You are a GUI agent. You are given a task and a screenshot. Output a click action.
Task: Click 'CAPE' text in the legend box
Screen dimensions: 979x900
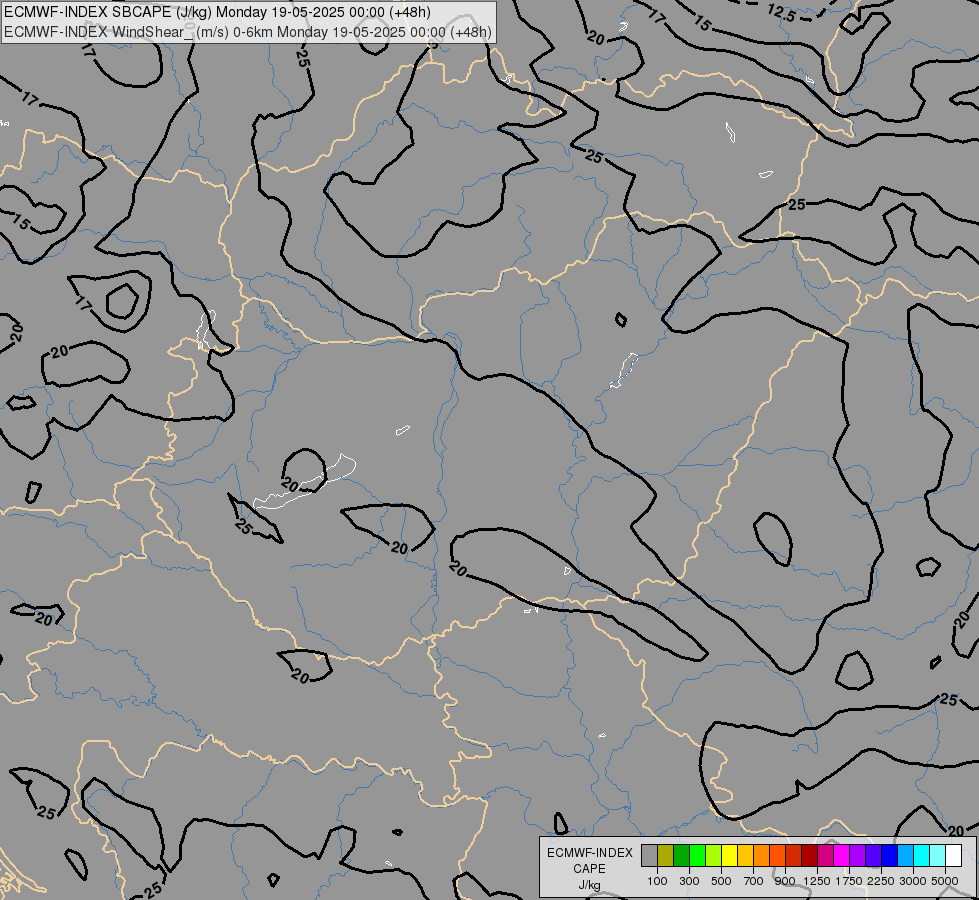(x=589, y=868)
